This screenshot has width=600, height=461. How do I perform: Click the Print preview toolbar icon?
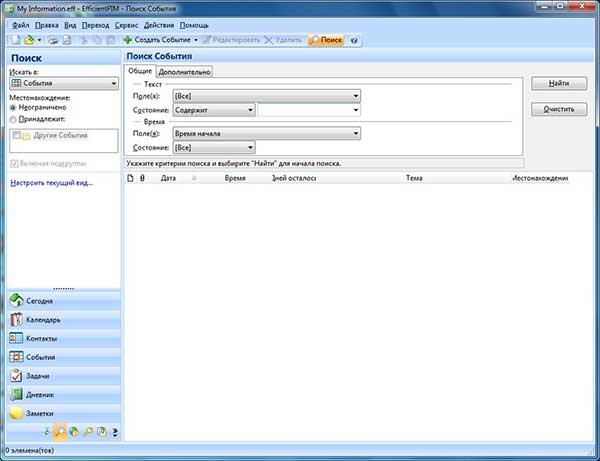tap(67, 40)
